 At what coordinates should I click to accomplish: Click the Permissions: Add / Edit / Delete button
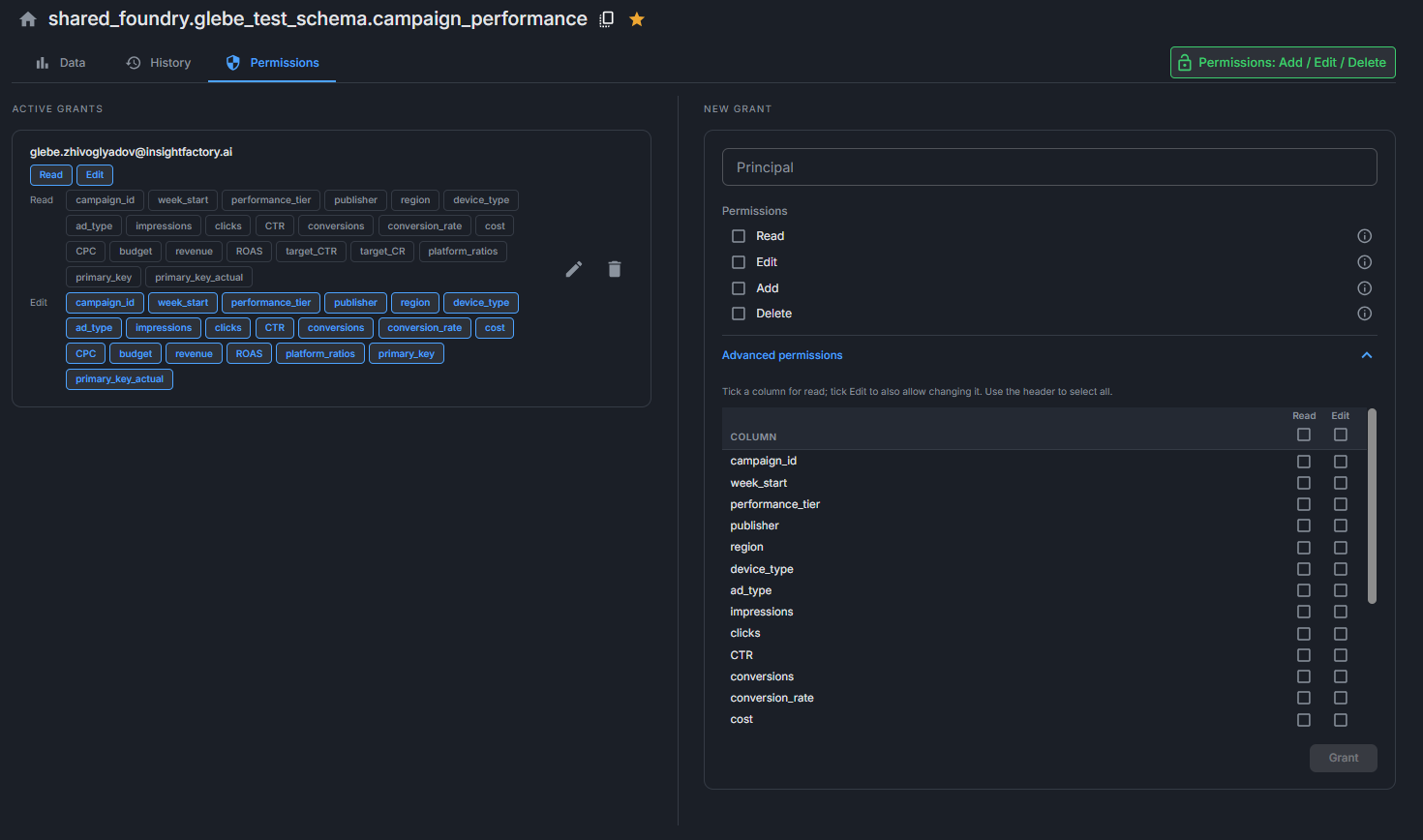click(1283, 62)
